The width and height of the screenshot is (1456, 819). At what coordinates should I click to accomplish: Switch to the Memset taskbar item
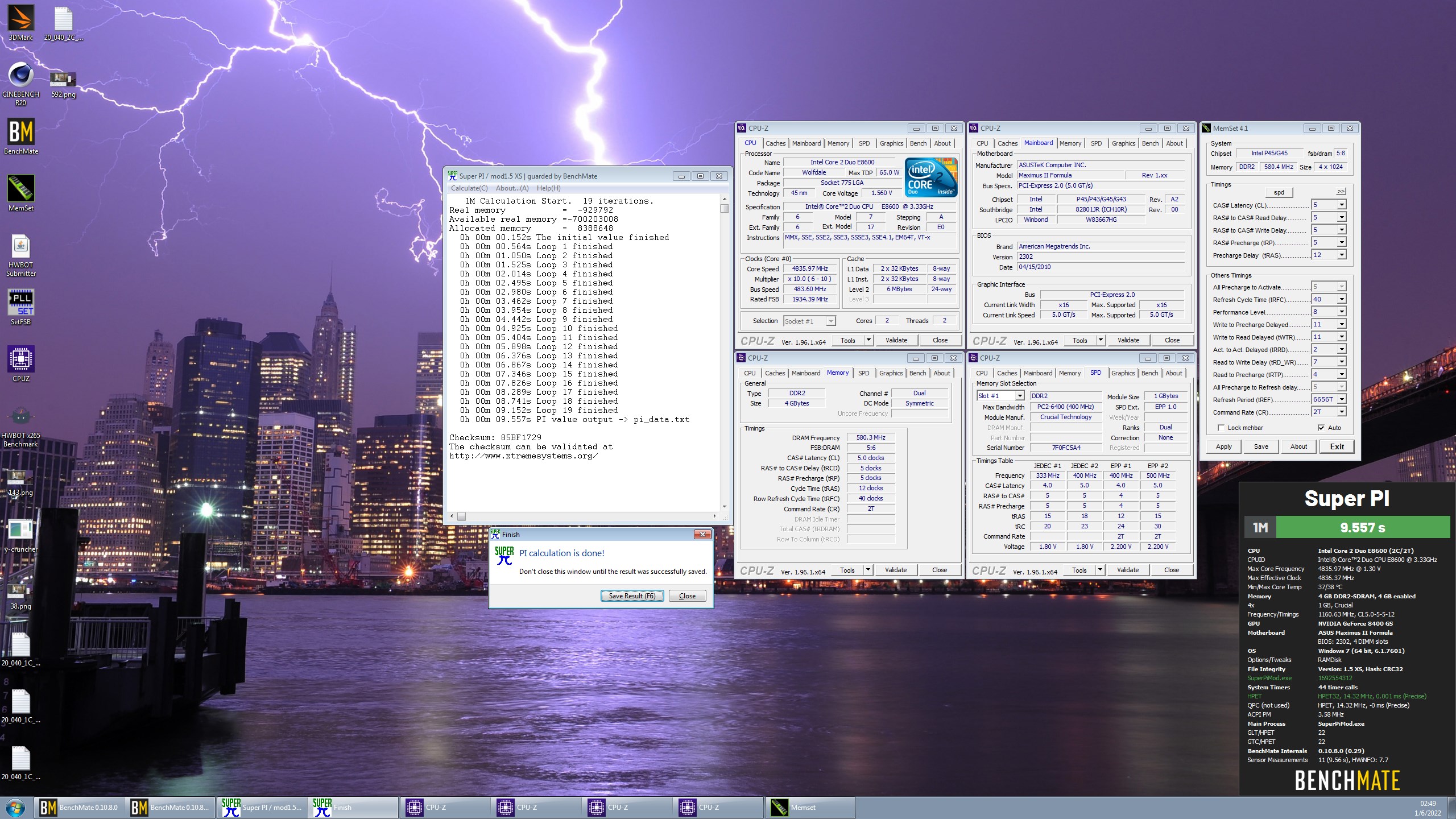pos(810,807)
